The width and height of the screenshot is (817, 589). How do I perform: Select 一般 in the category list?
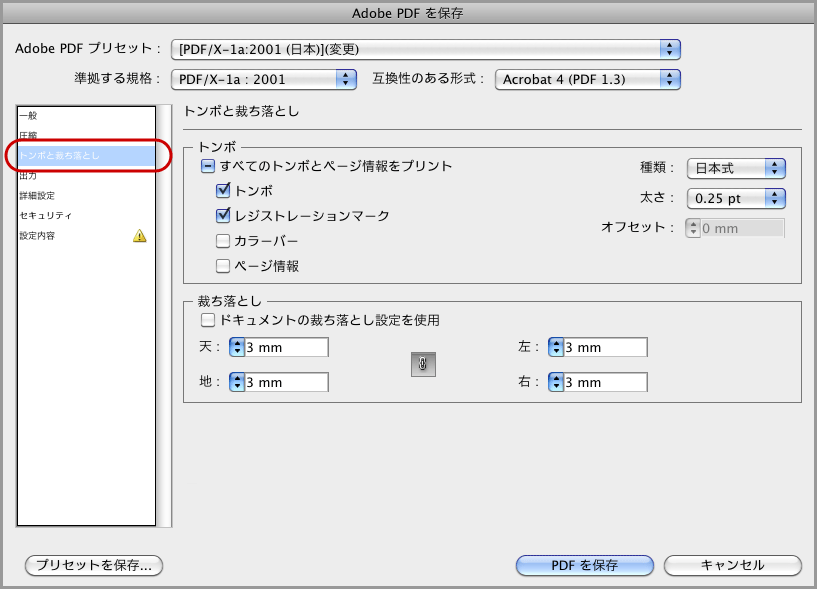pyautogui.click(x=86, y=116)
